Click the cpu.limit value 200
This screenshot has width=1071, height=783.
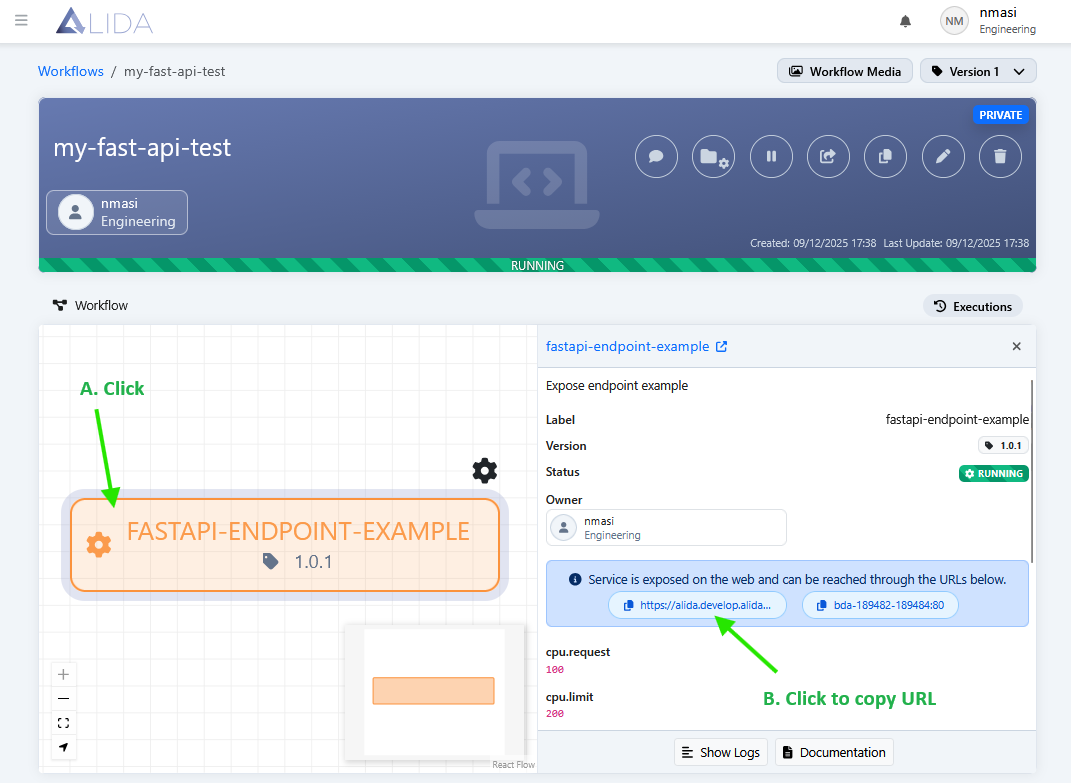[x=555, y=713]
